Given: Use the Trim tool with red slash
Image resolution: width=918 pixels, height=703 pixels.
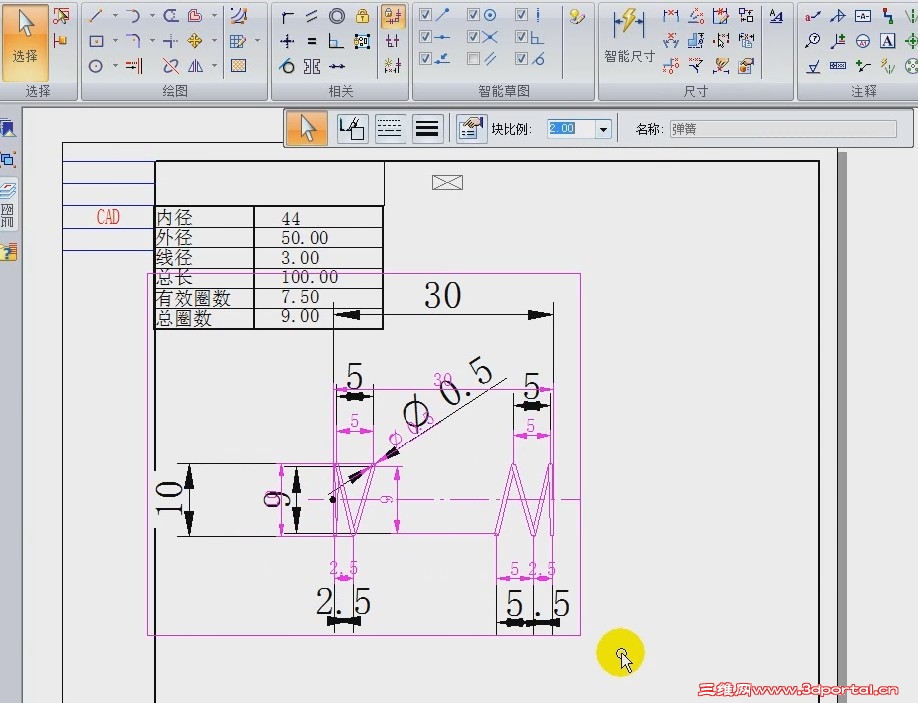Looking at the screenshot, I should coord(170,66).
